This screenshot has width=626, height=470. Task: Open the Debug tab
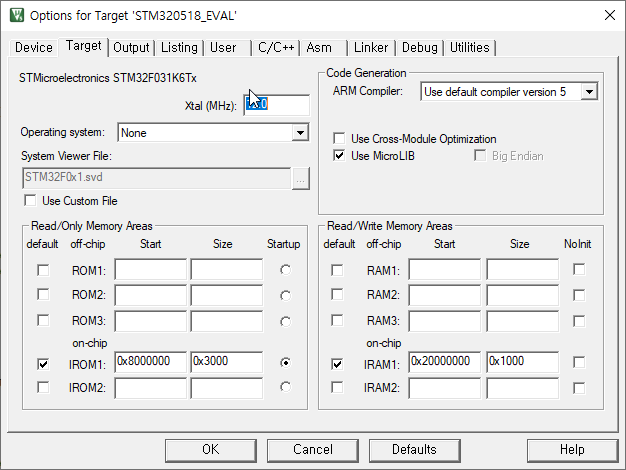pyautogui.click(x=420, y=48)
